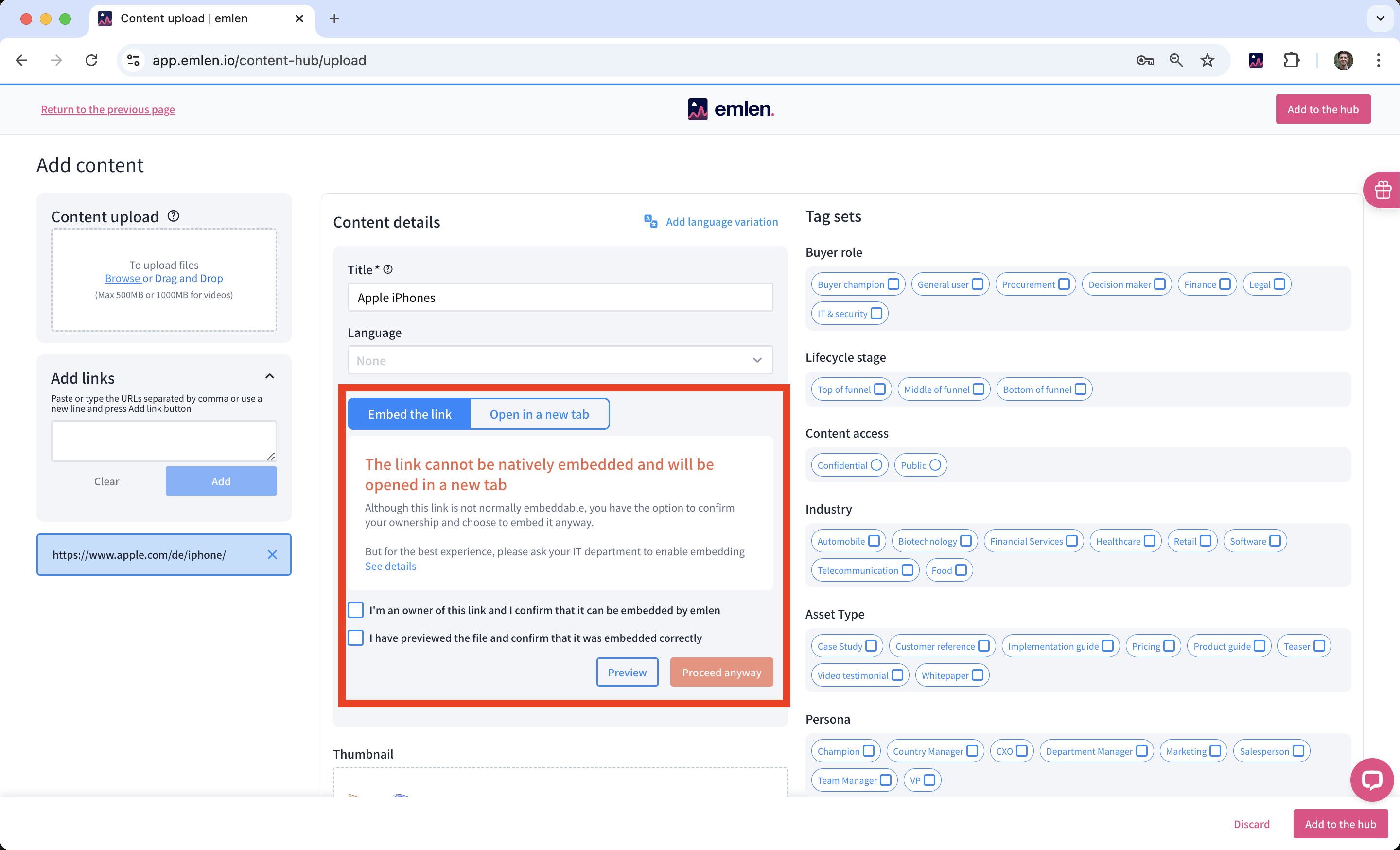Click the Add links URL text area
Screen dimensions: 1400x850
pos(164,441)
